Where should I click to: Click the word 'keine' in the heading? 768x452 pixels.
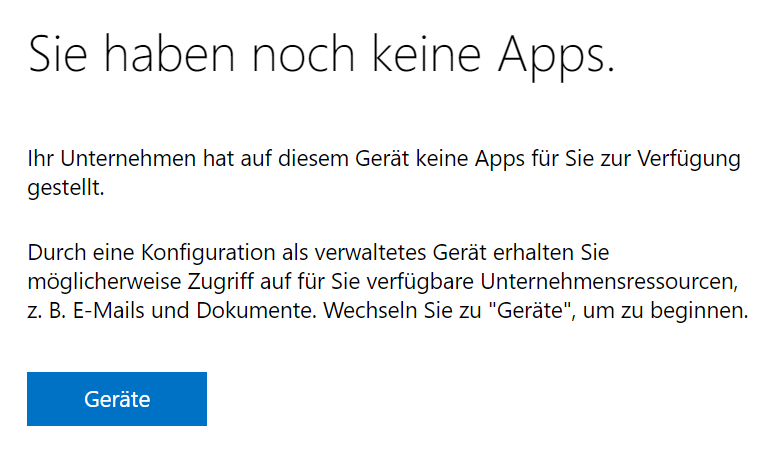(427, 54)
